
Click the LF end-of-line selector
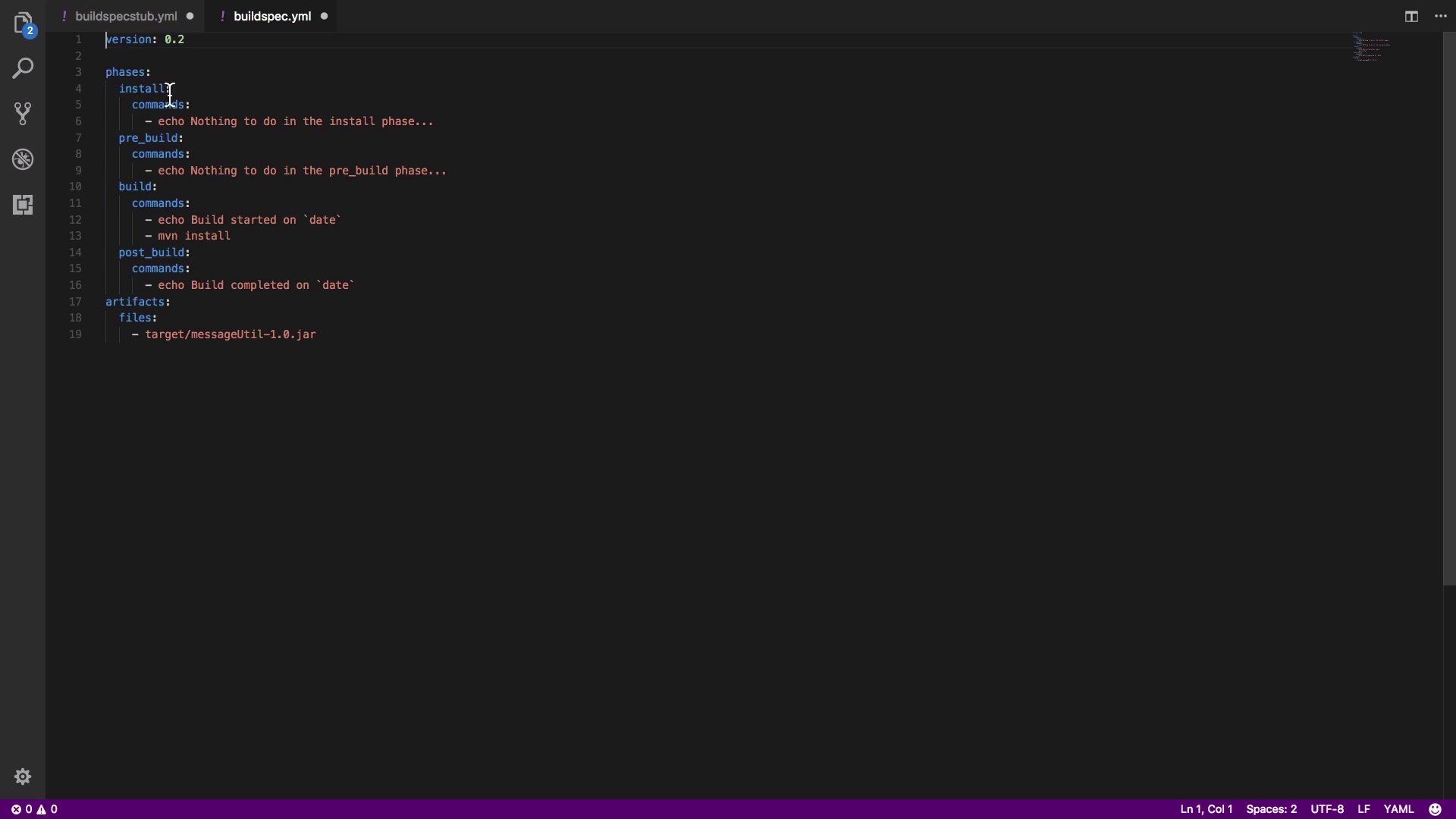(x=1363, y=809)
